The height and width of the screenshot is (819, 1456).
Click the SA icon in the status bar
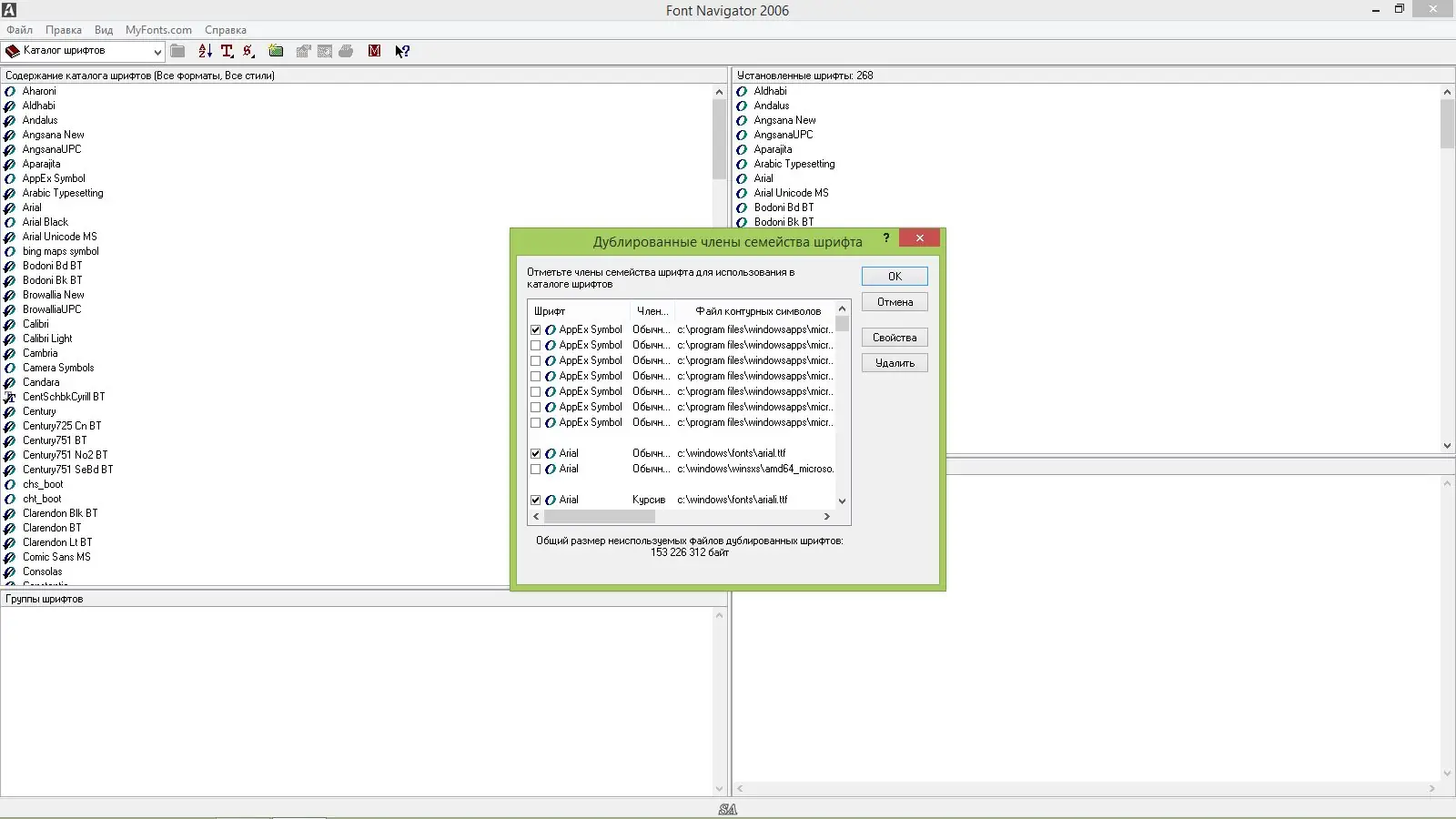pos(728,809)
